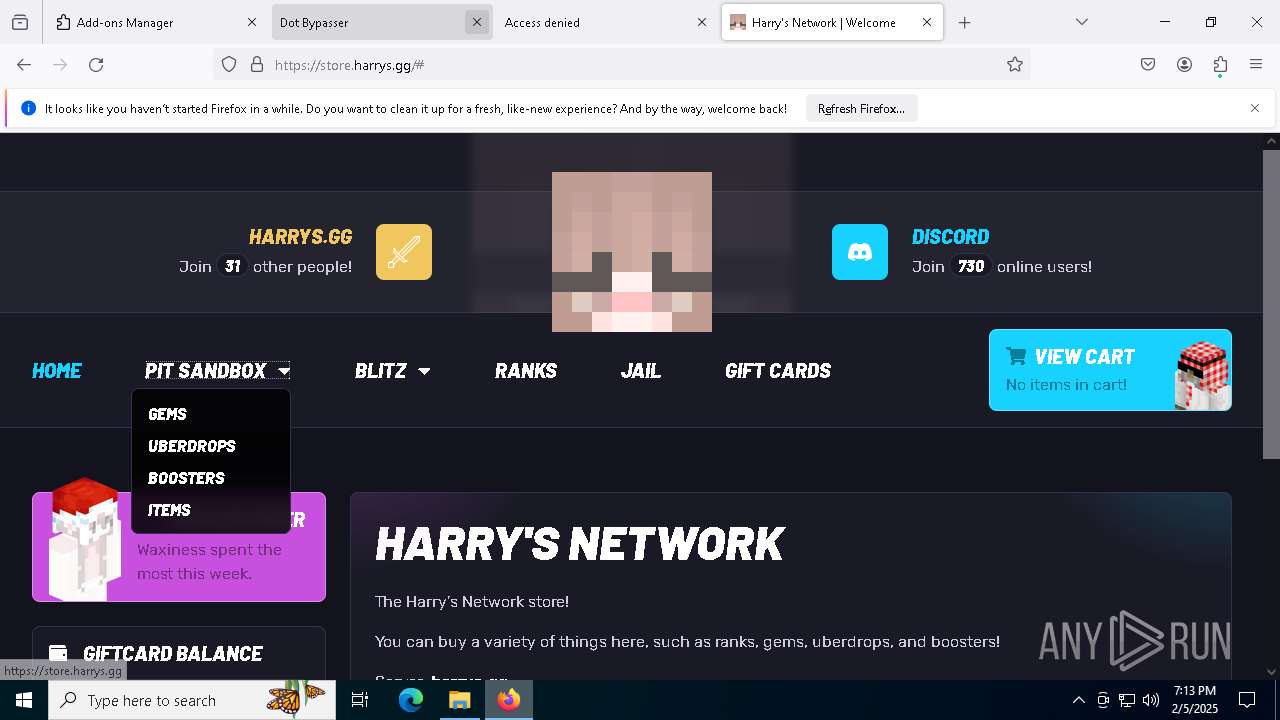
Task: Click the yellow sword server icon
Action: pyautogui.click(x=404, y=252)
